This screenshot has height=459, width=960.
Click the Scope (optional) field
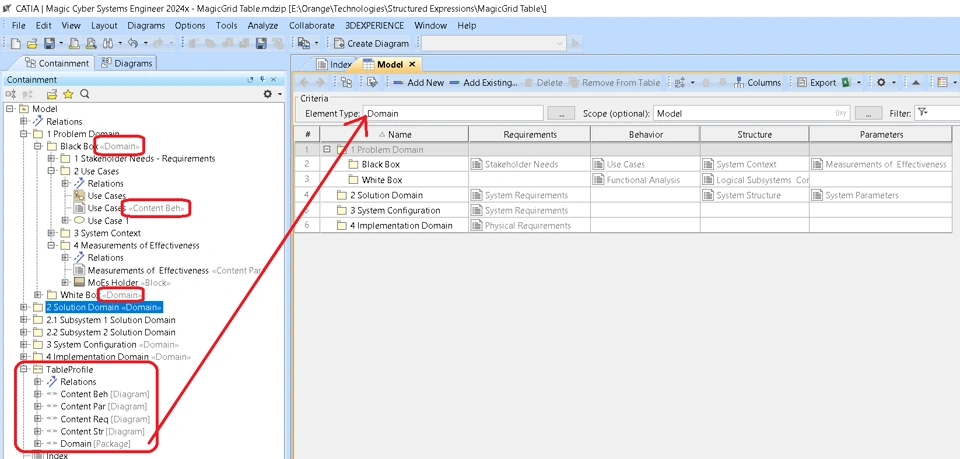point(752,113)
